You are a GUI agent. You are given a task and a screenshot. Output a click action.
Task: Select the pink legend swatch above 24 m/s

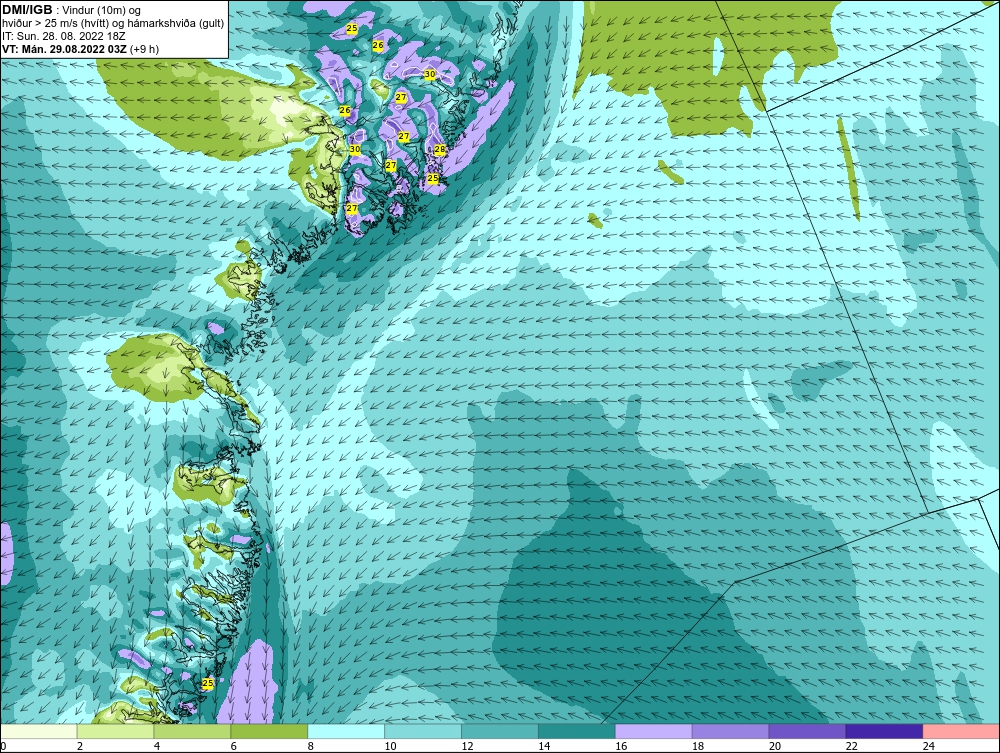[x=961, y=731]
